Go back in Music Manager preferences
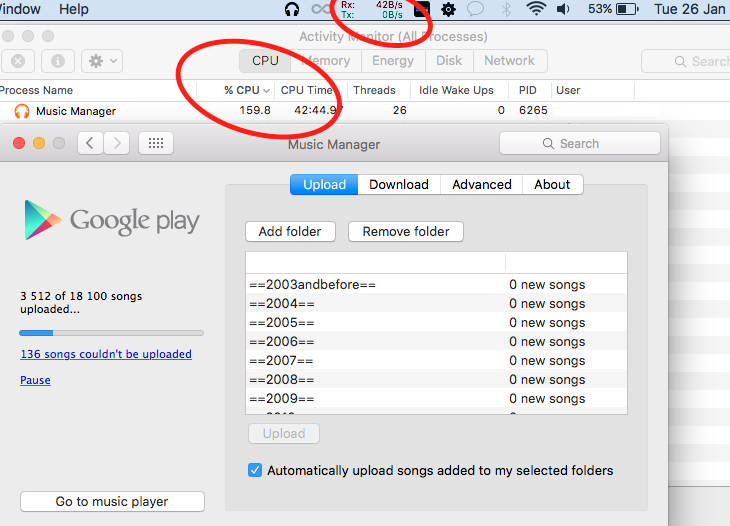730x526 pixels. (x=90, y=143)
